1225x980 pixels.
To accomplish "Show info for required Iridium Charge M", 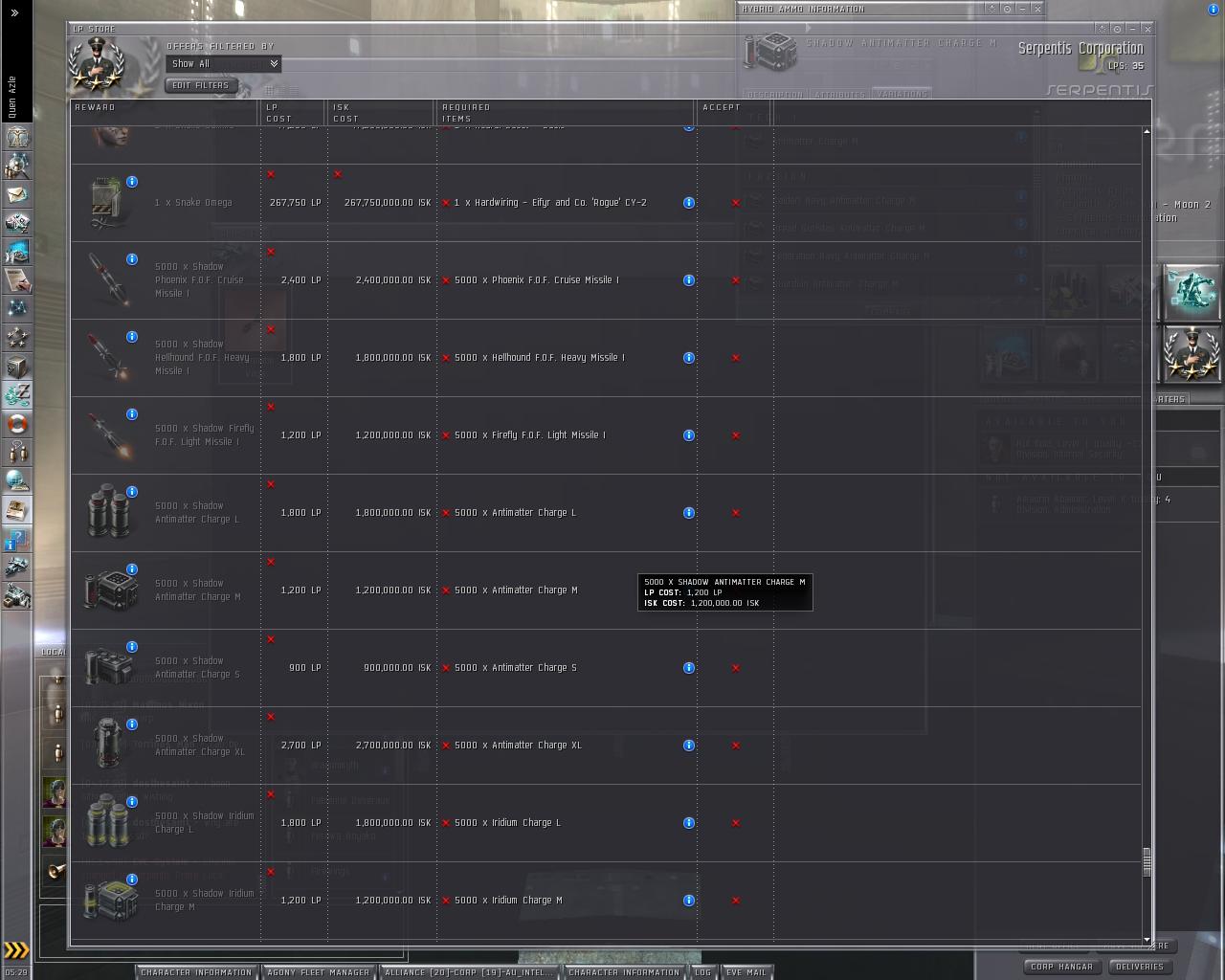I will click(x=688, y=901).
